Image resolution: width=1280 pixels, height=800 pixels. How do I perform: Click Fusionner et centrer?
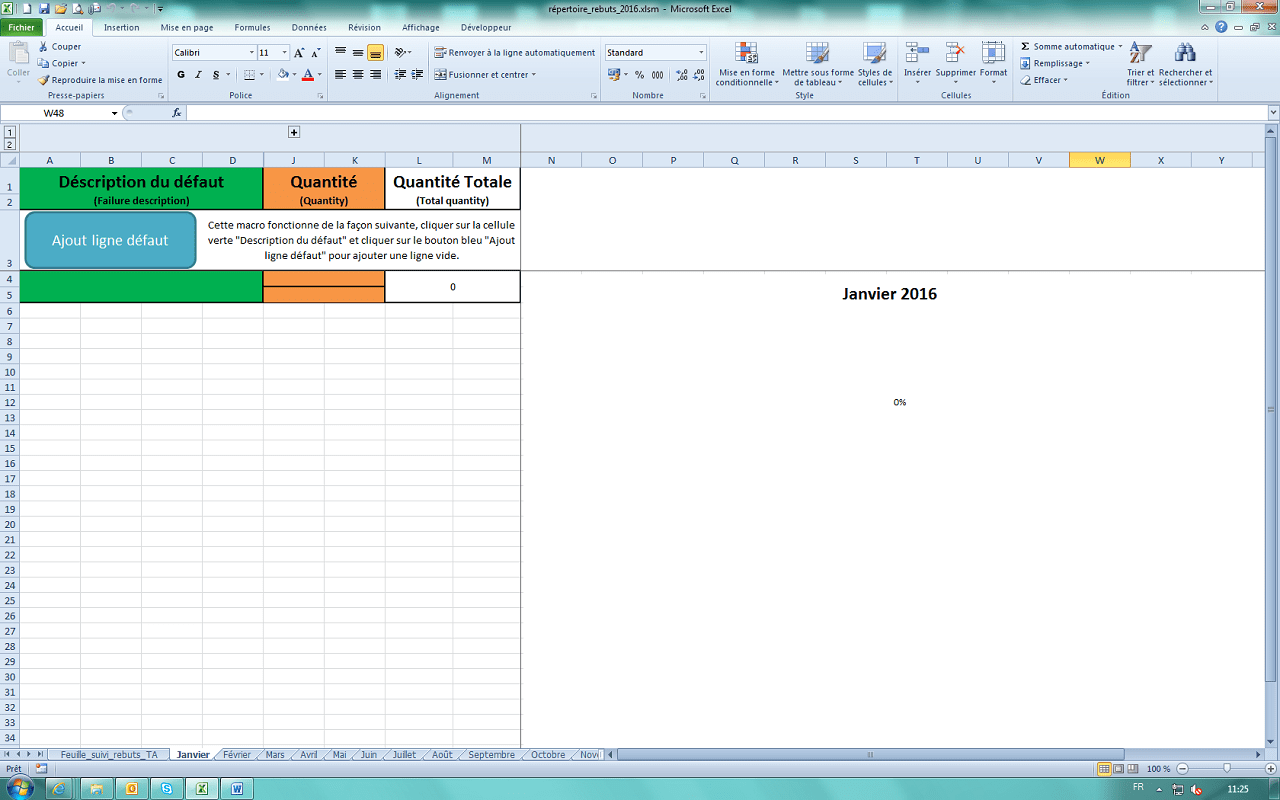click(485, 75)
